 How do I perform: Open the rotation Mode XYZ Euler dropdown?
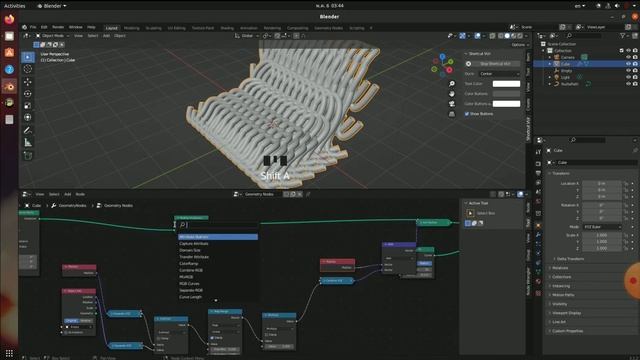coord(602,227)
